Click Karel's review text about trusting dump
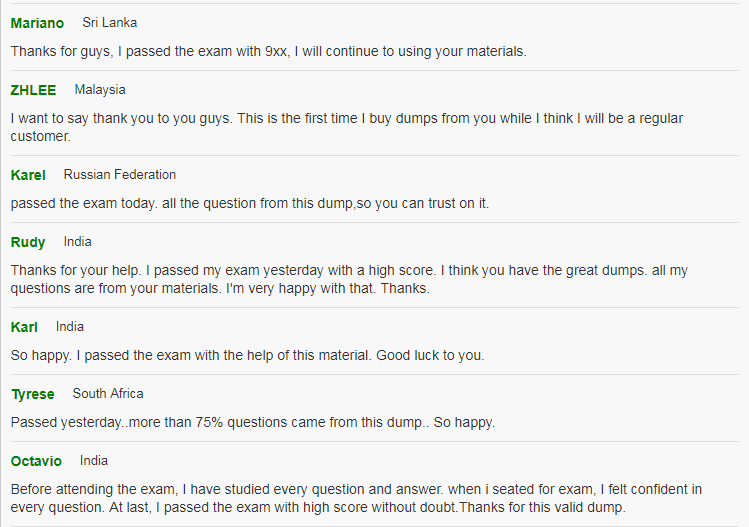This screenshot has height=527, width=749. coord(250,203)
